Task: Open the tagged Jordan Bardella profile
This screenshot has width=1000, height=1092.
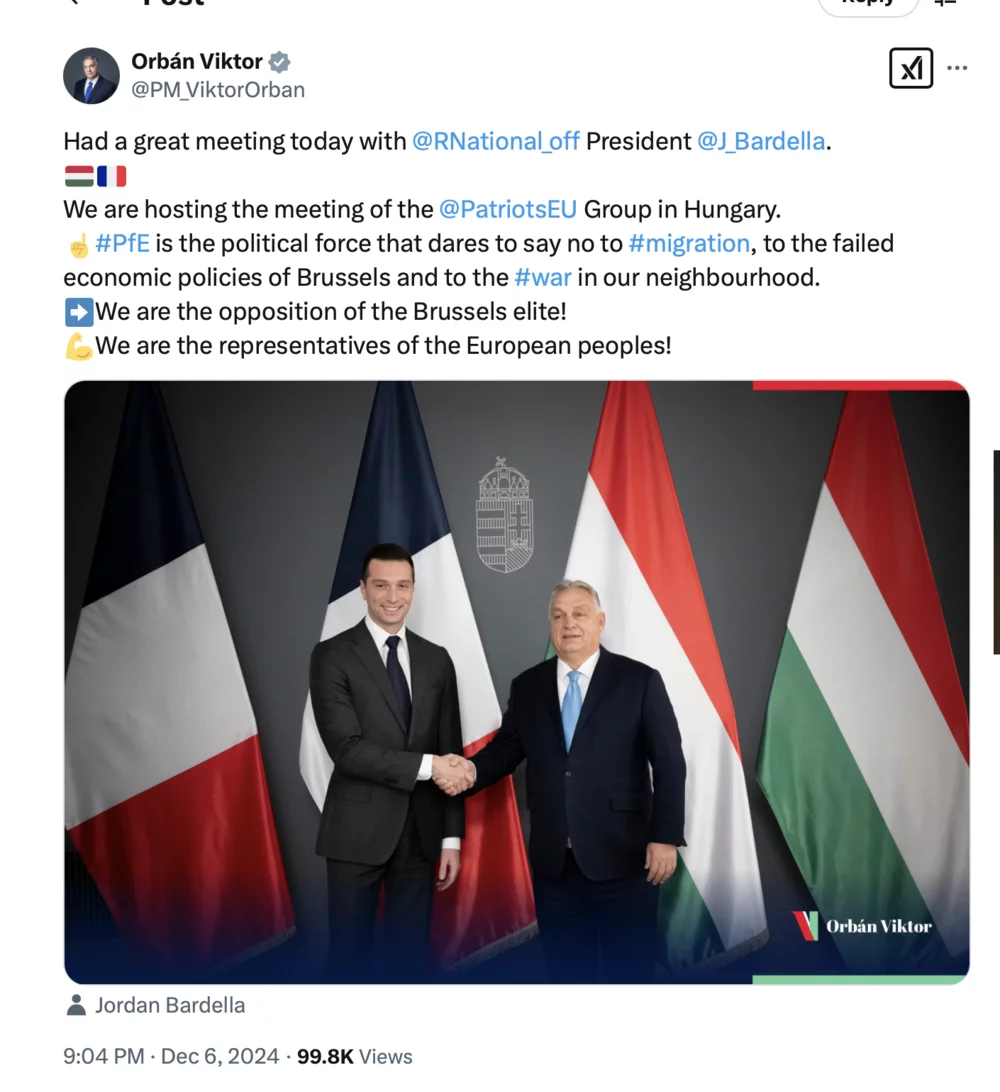Action: click(169, 1005)
